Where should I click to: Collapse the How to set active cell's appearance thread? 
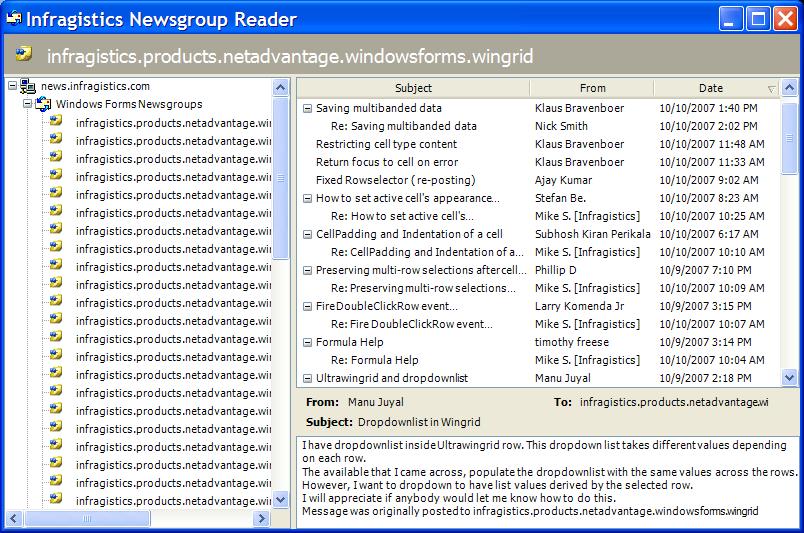(x=307, y=199)
